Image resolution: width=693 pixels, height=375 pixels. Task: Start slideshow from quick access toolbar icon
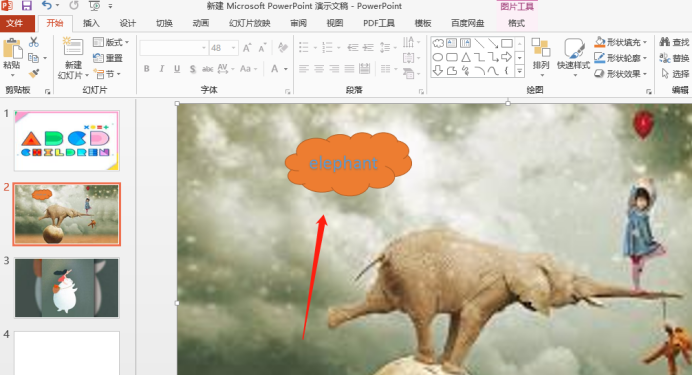94,6
